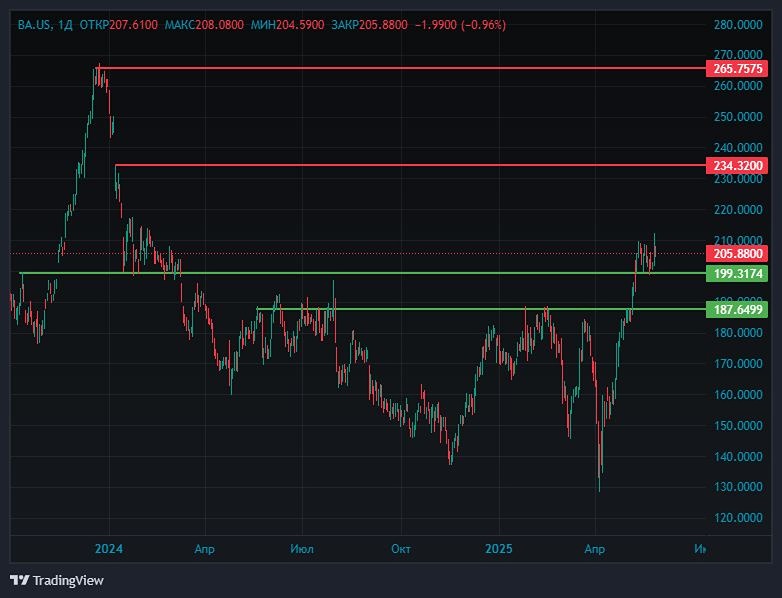Click the МАКС 208.0800 high value

point(204,24)
